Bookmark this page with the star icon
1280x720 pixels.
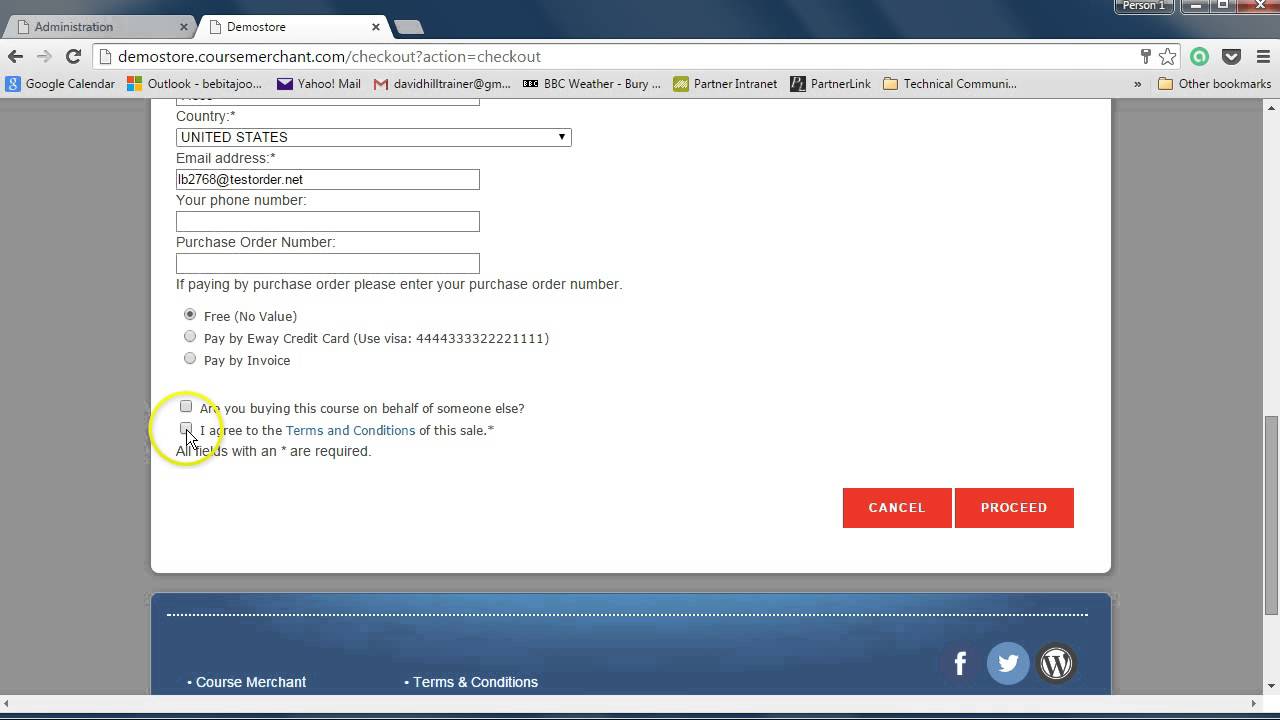point(1167,57)
